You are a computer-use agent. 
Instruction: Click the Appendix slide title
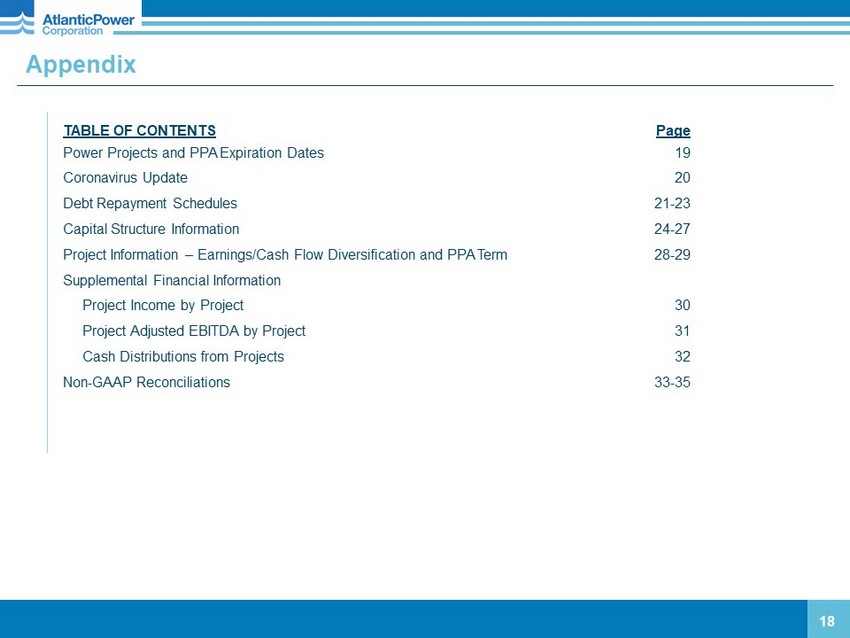click(x=81, y=65)
